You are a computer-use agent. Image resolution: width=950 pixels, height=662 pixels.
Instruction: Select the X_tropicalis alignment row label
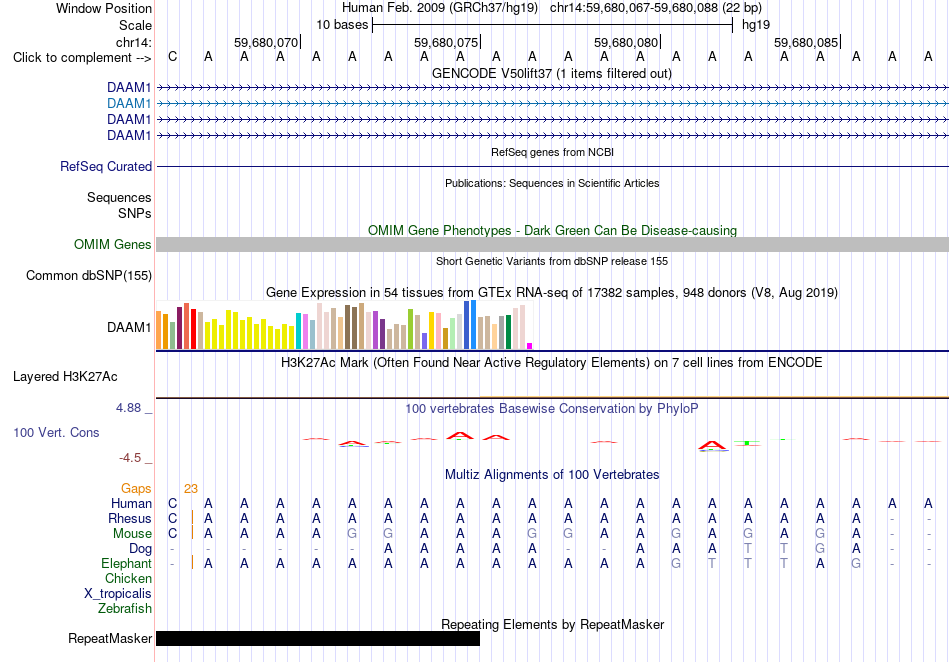point(118,594)
